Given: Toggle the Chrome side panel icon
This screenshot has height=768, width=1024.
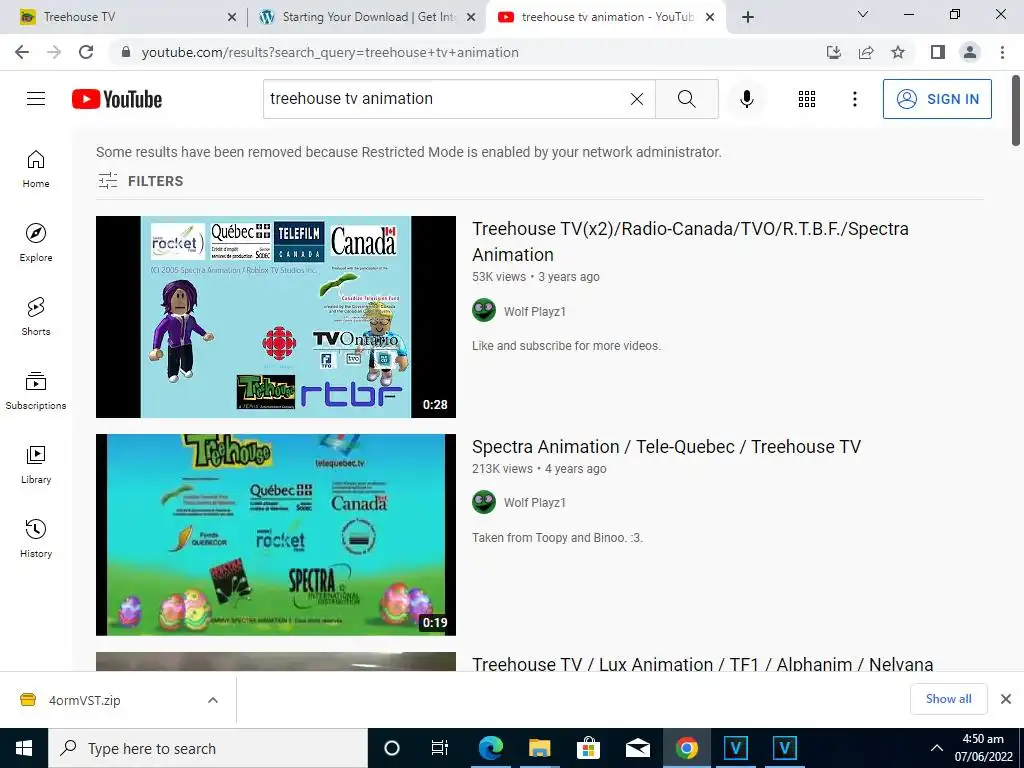Looking at the screenshot, I should pyautogui.click(x=938, y=52).
